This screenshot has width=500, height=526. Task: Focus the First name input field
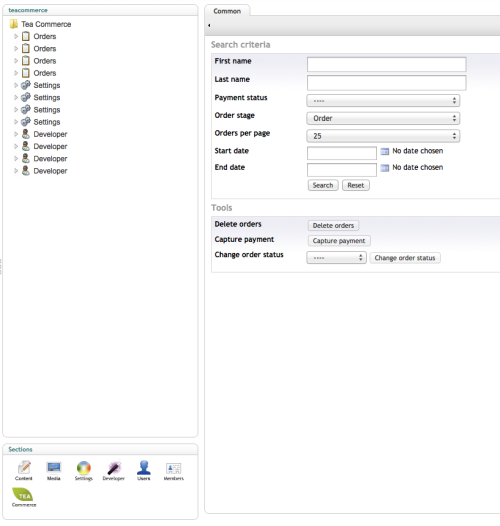point(386,64)
